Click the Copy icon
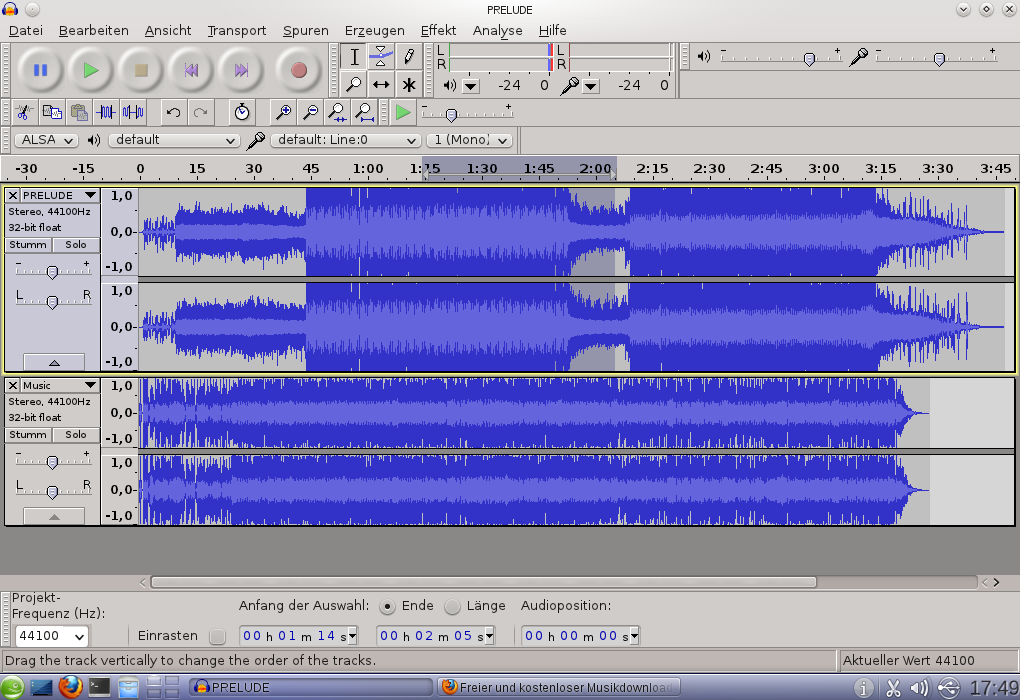The width and height of the screenshot is (1020, 700). (51, 113)
